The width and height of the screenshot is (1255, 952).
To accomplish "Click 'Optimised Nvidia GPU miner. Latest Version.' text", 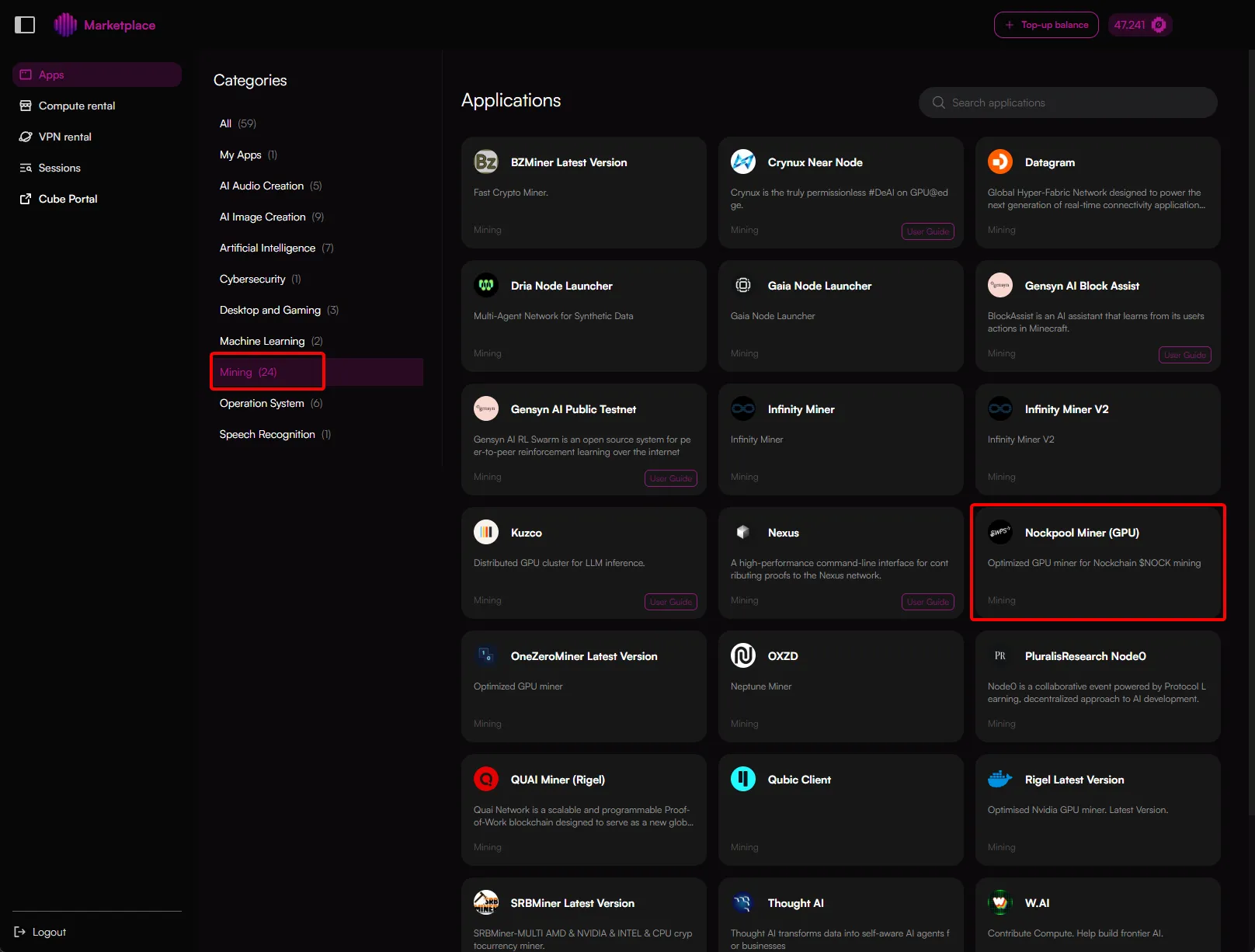I will 1078,810.
